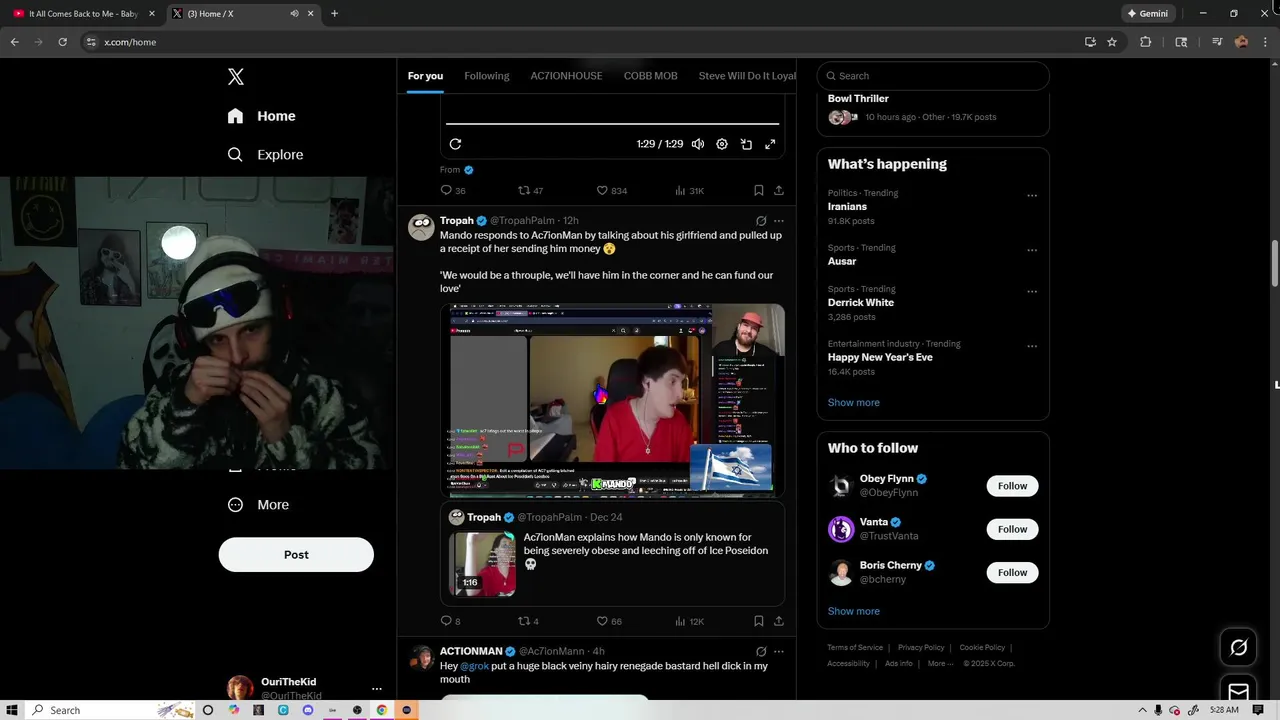Open options for Happy New Year's Eve trend
Screen dimensions: 1280x720
1032,347
